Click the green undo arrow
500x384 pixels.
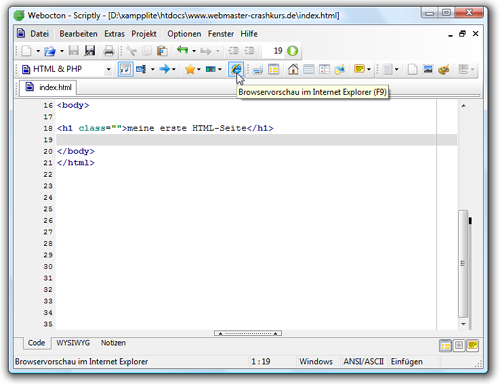point(182,50)
